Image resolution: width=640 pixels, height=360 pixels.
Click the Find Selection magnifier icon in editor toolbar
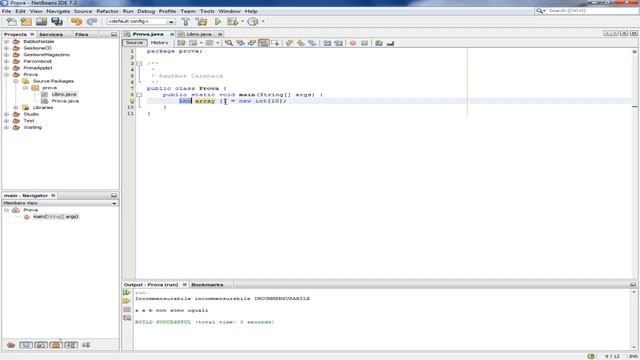[229, 43]
